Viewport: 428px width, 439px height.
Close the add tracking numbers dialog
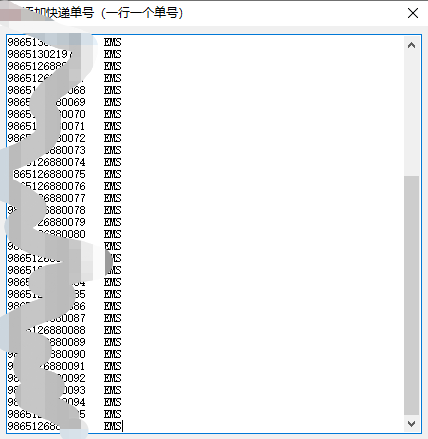click(x=413, y=13)
